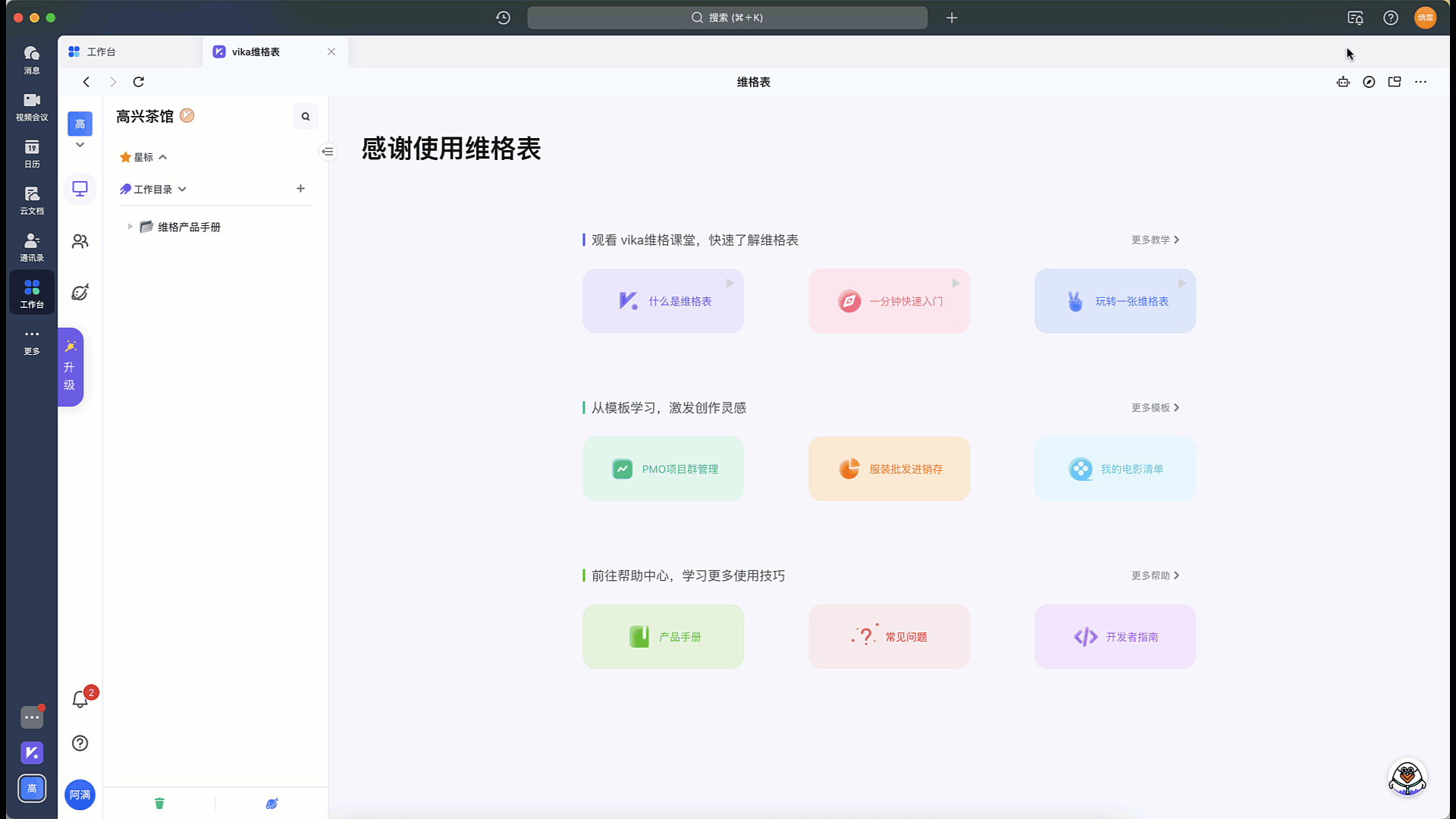Close the vika维格表 tab

click(x=331, y=52)
